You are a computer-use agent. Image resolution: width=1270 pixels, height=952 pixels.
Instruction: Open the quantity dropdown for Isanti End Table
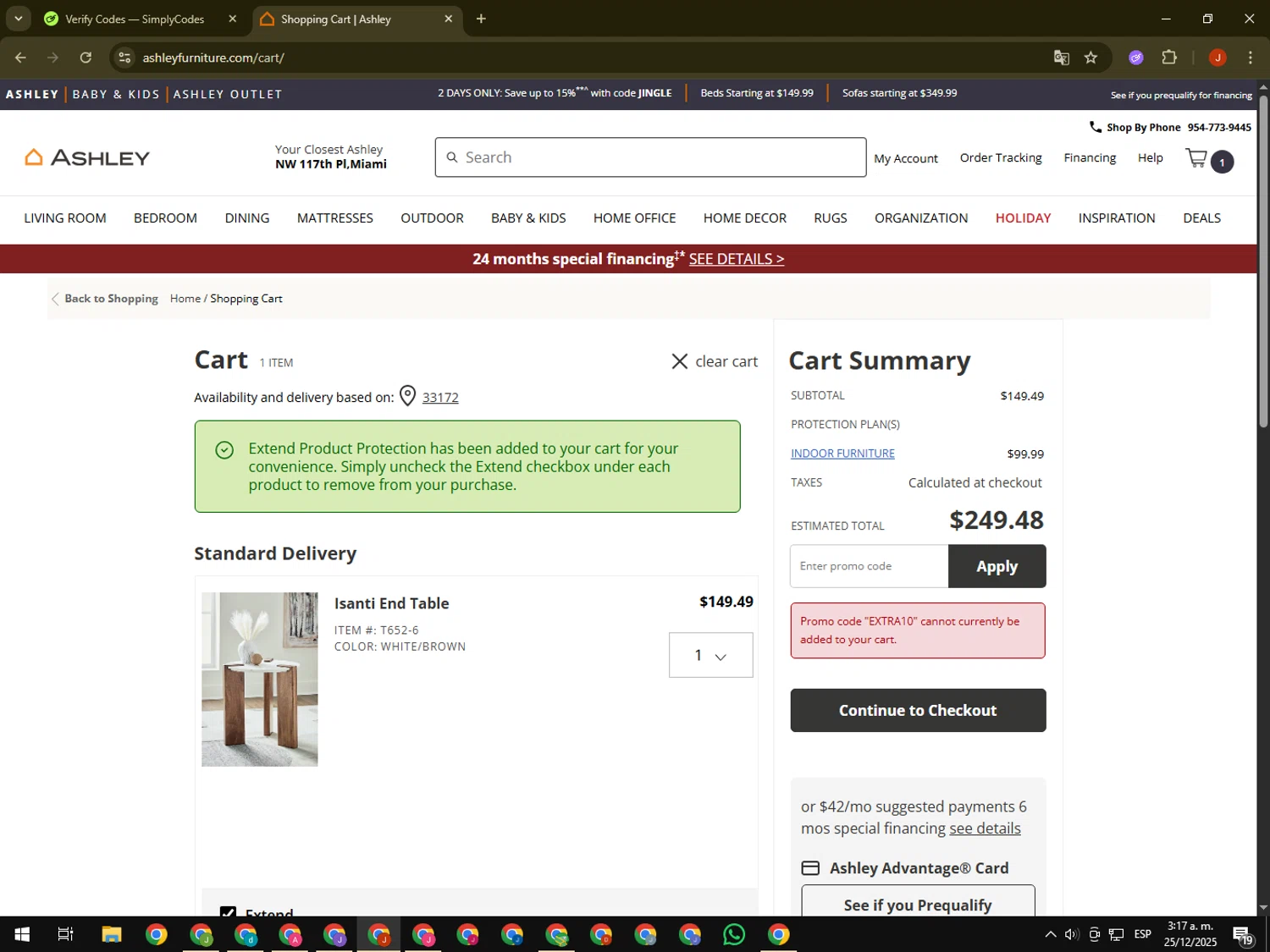click(710, 655)
